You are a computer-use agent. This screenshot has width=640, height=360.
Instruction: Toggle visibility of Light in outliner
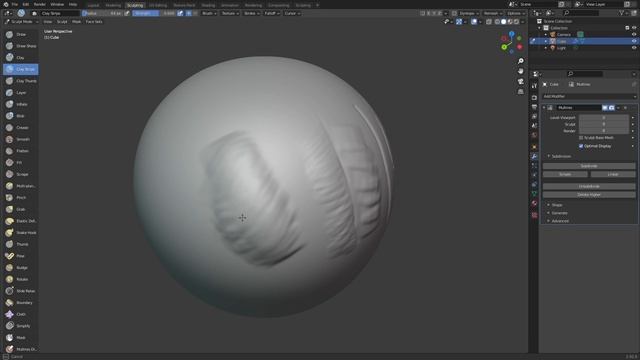(x=634, y=48)
